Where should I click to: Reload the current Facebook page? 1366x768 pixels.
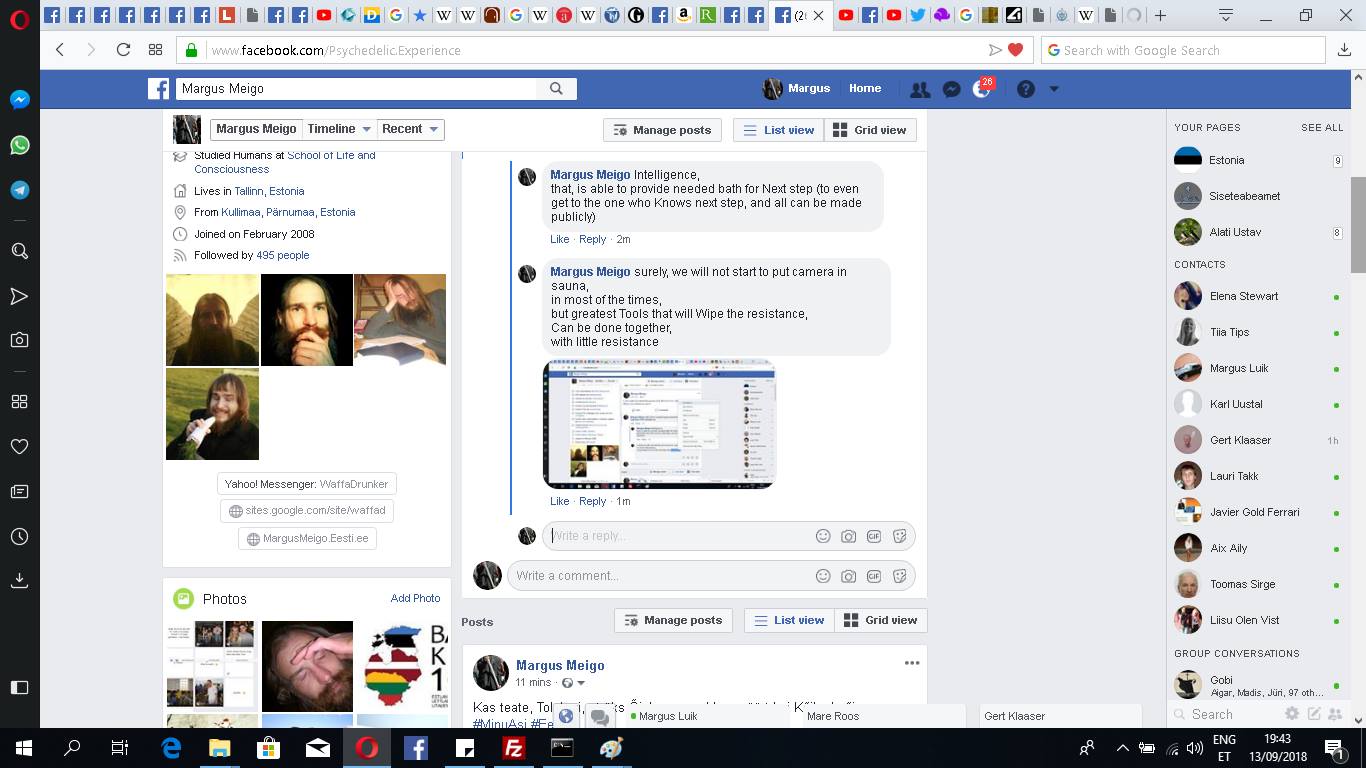point(123,50)
